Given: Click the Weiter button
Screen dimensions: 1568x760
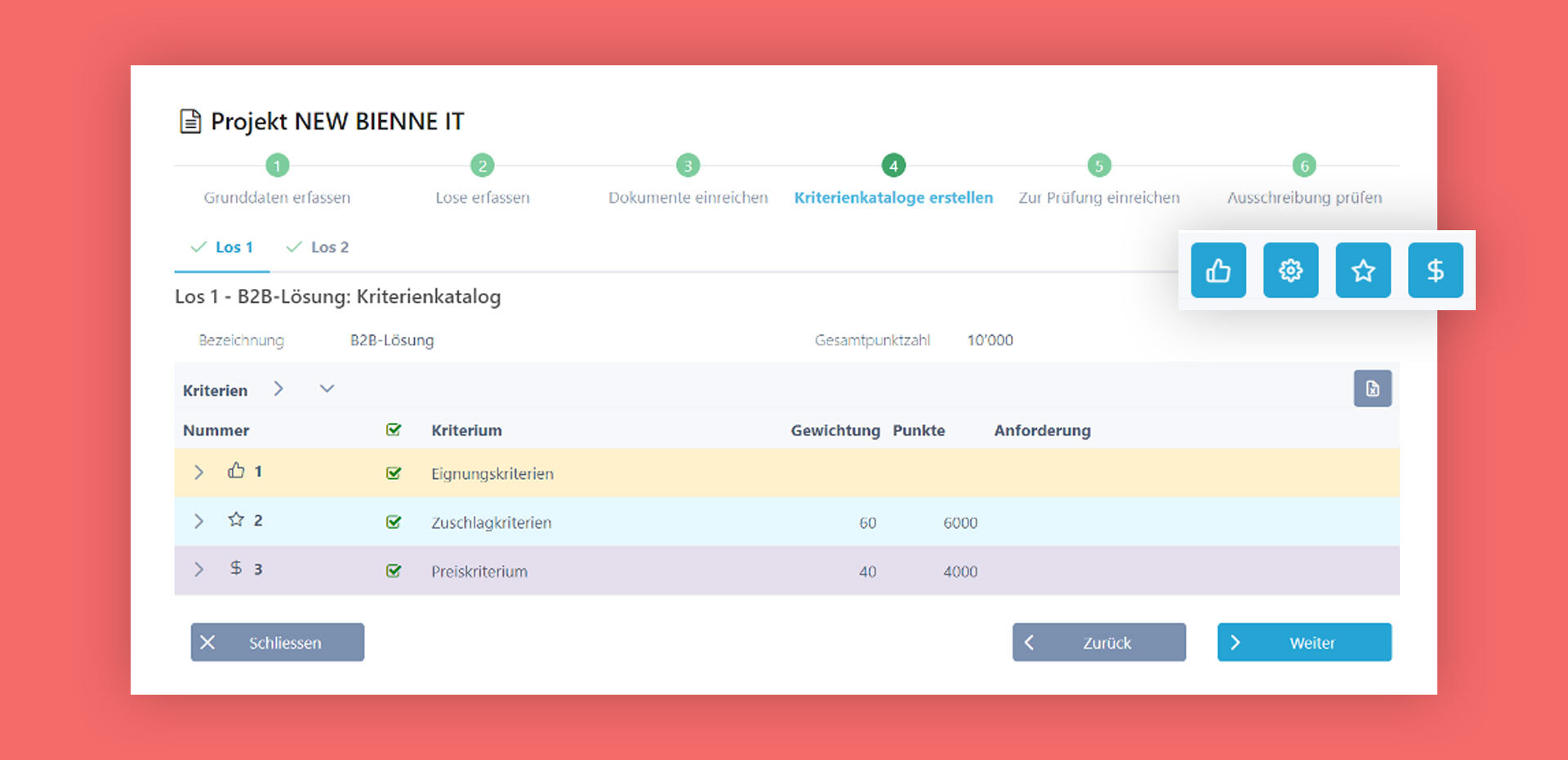Looking at the screenshot, I should pos(1304,642).
